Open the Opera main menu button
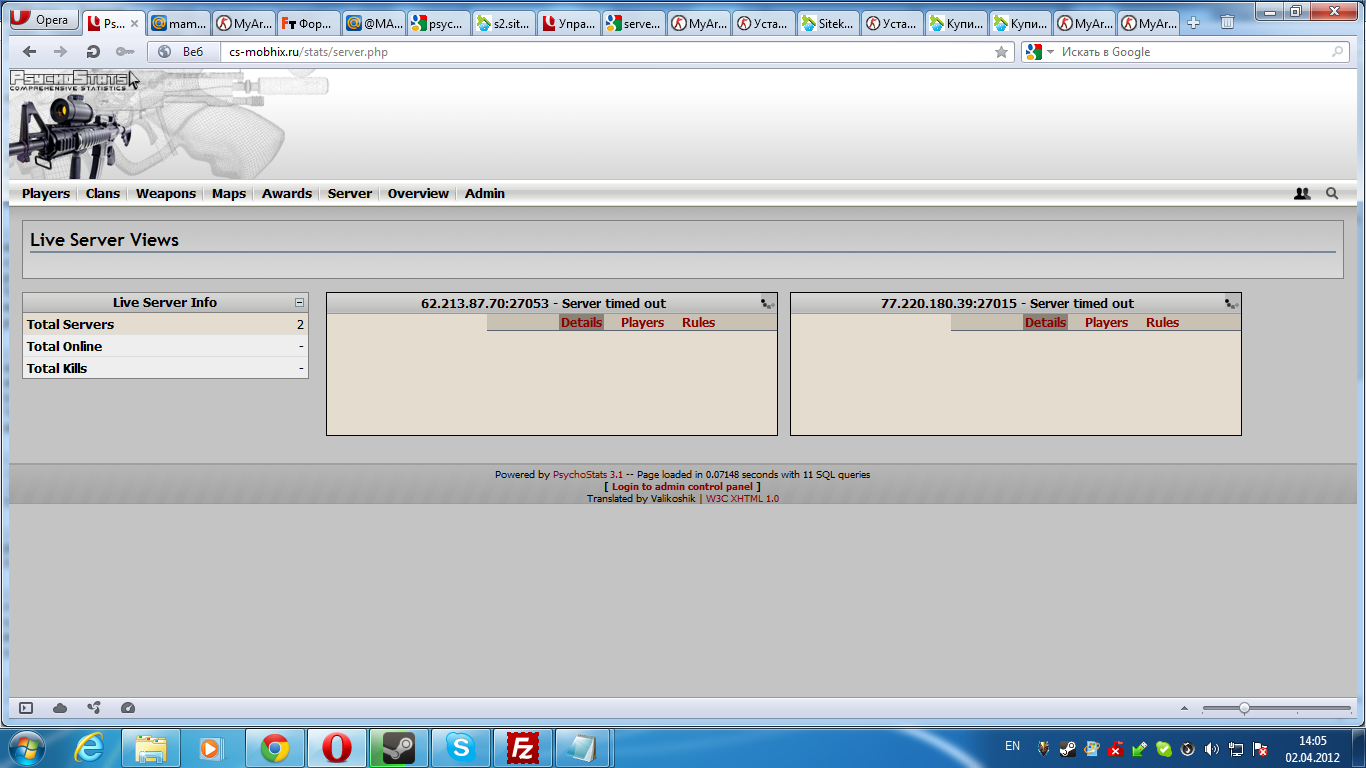This screenshot has height=768, width=1366. (40, 20)
